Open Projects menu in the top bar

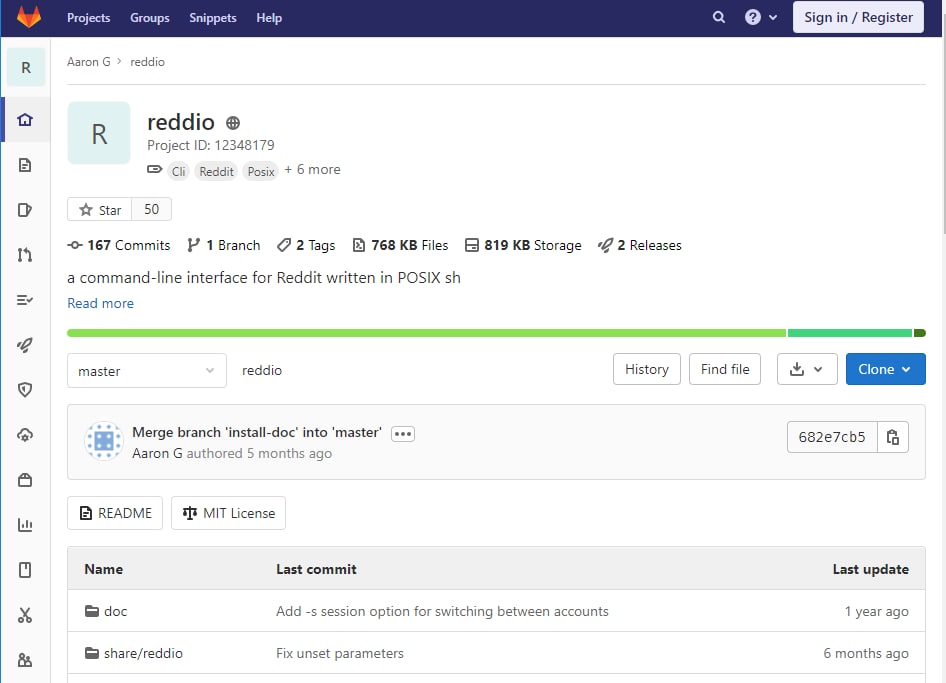tap(89, 18)
